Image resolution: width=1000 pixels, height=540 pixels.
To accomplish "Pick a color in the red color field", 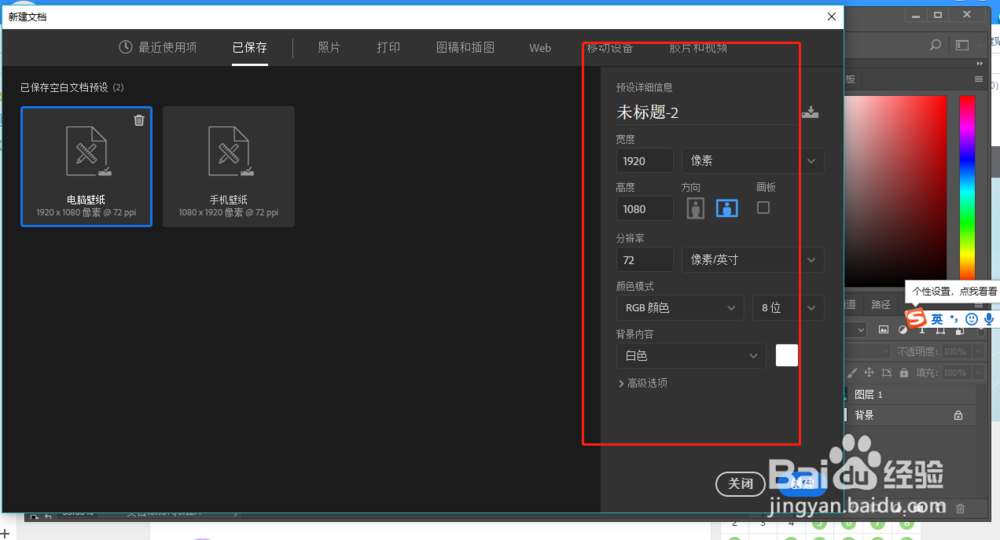I will (895, 190).
